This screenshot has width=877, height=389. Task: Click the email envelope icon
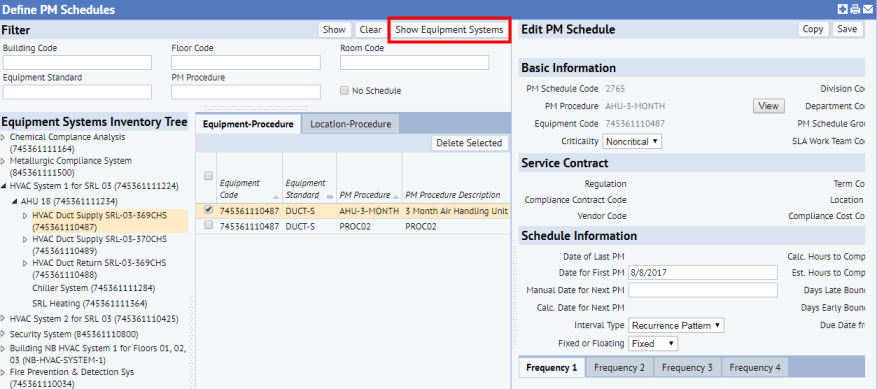867,9
